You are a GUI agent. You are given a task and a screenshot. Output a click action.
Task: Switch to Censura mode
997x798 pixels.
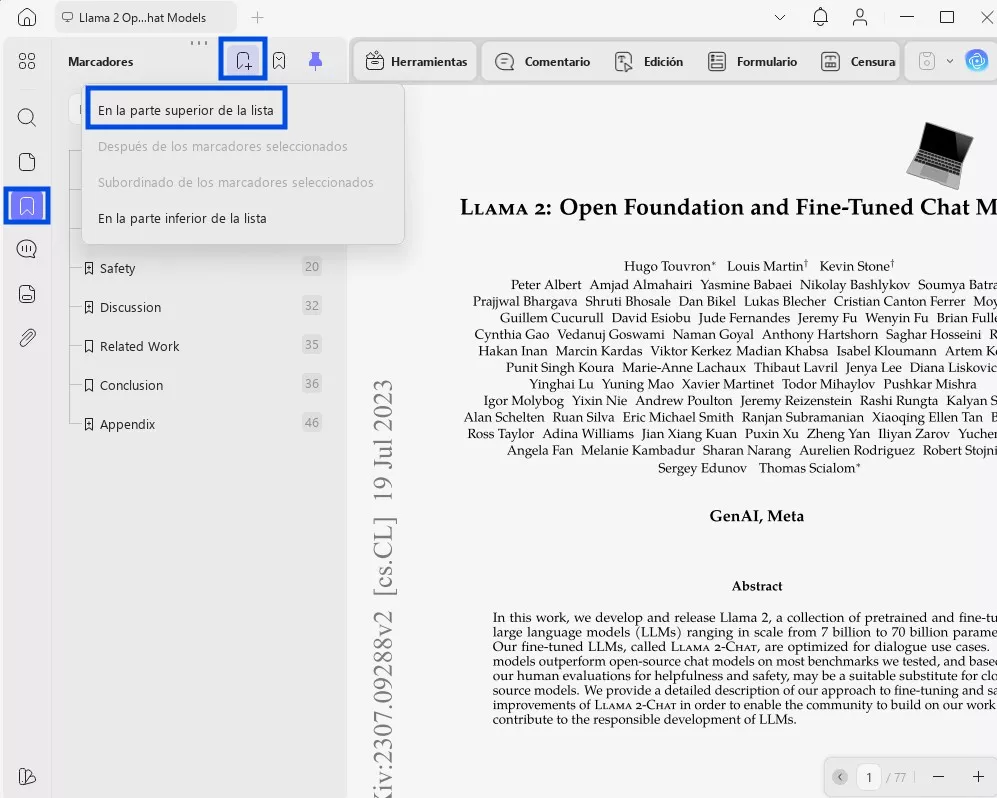click(x=857, y=61)
